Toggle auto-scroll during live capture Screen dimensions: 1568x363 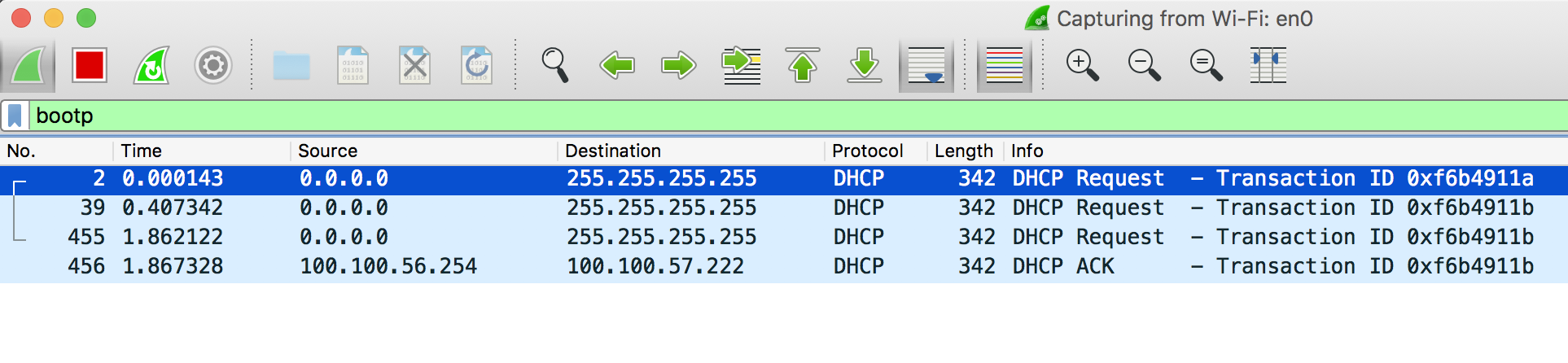926,65
